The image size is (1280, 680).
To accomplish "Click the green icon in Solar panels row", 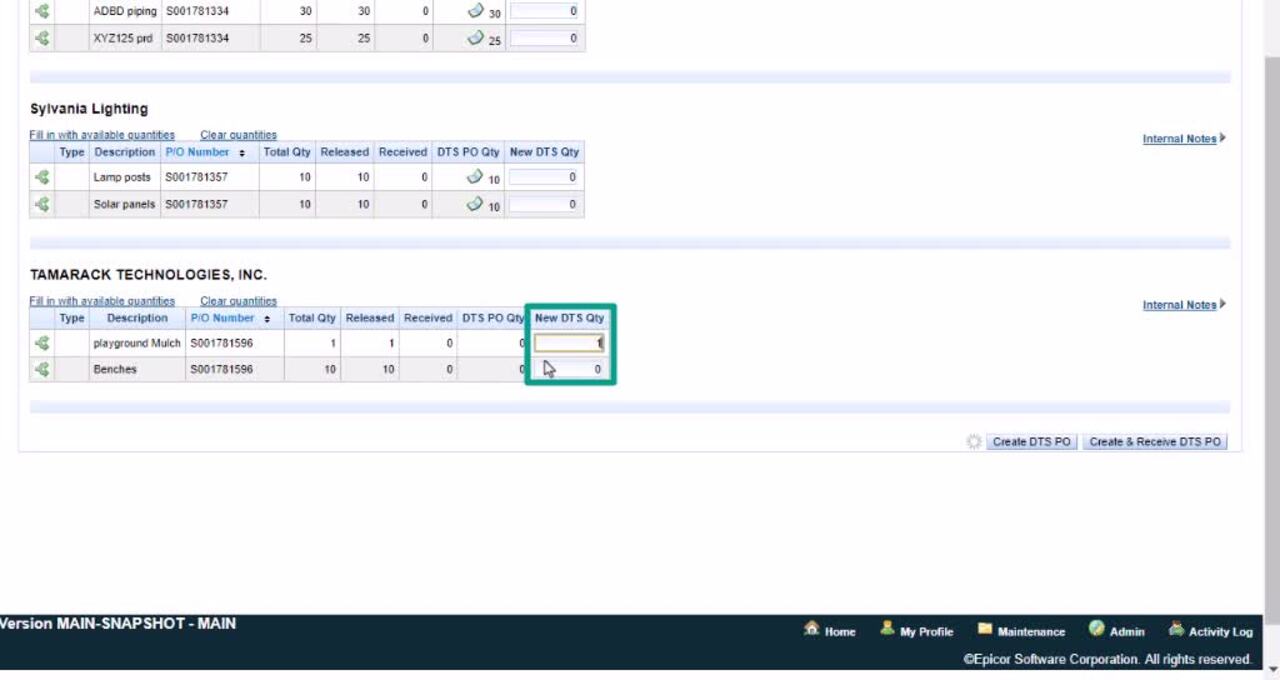I will tap(42, 204).
